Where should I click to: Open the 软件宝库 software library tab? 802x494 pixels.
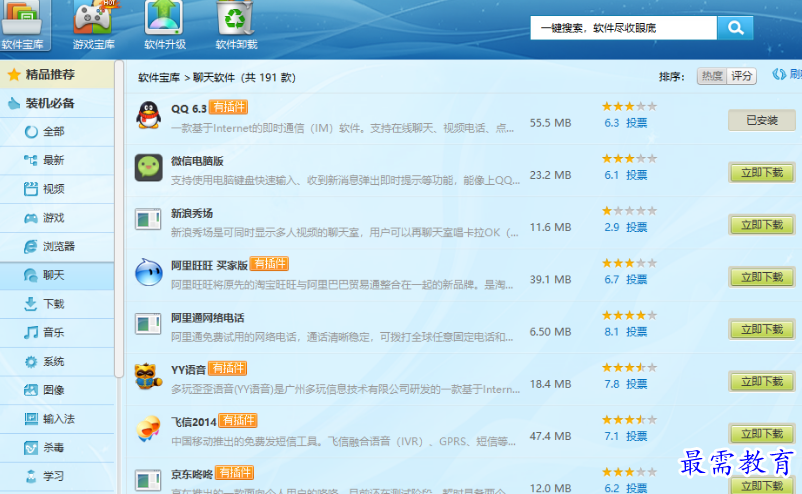[x=24, y=26]
